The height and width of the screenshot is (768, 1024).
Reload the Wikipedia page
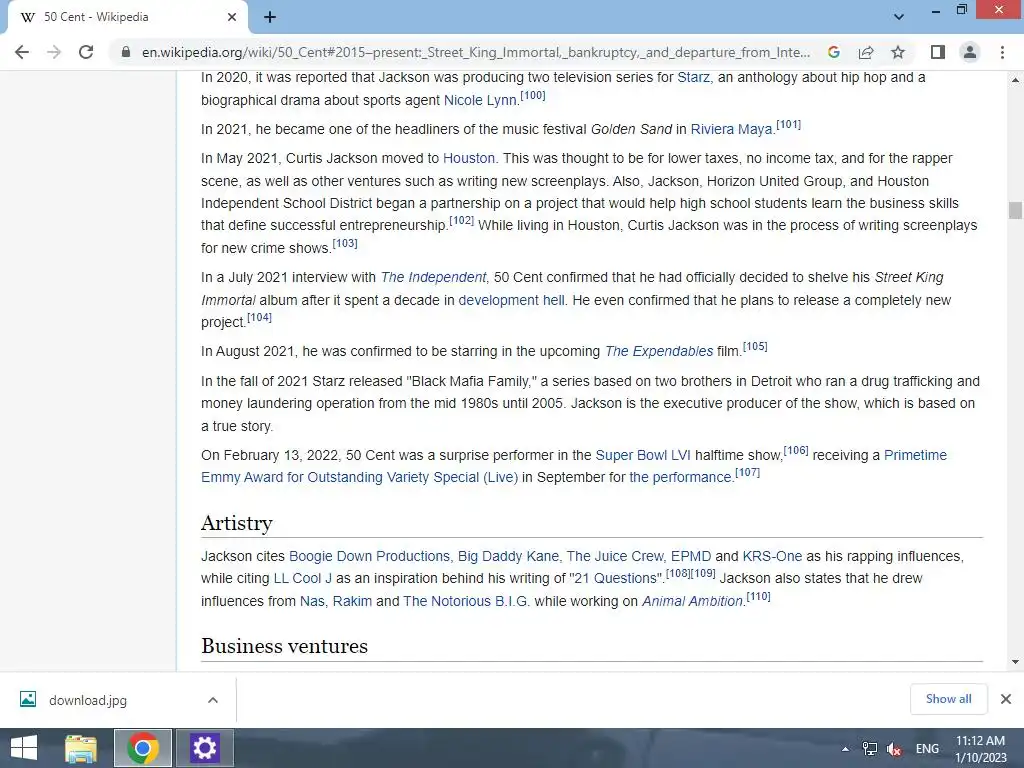86,52
